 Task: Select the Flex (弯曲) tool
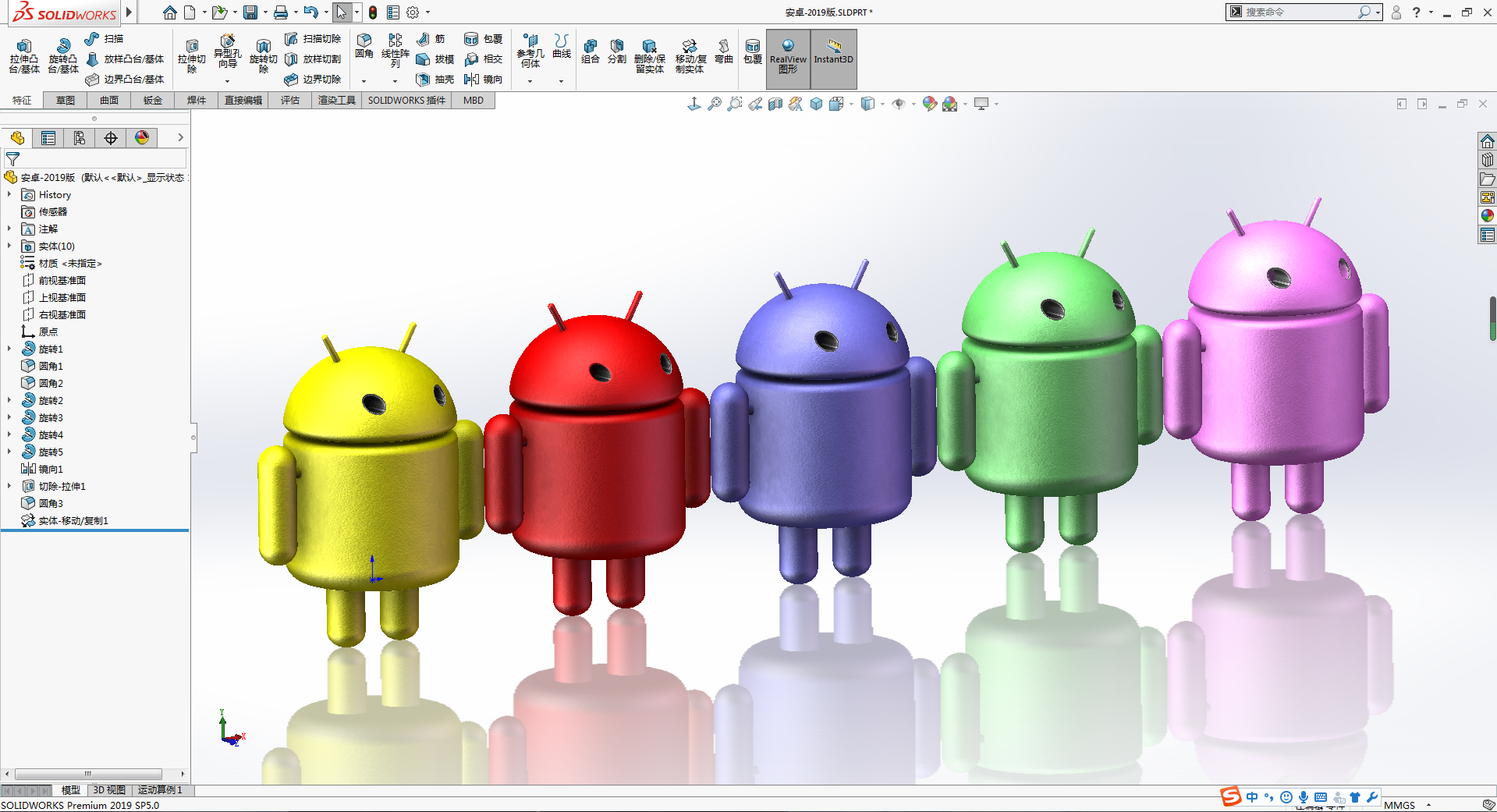(724, 51)
